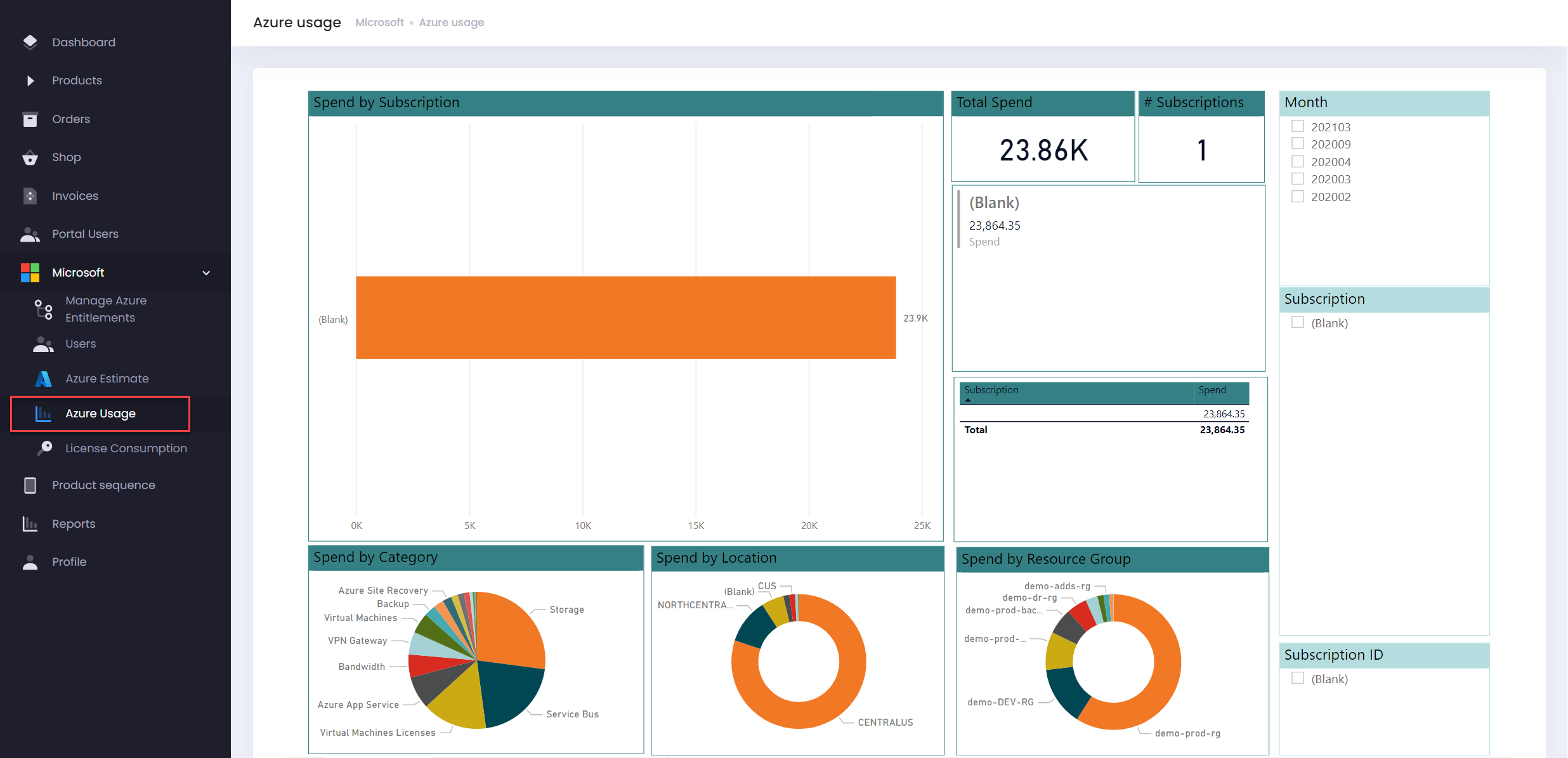The height and width of the screenshot is (758, 1568).
Task: Tick the 202003 month checkbox
Action: tap(1298, 178)
